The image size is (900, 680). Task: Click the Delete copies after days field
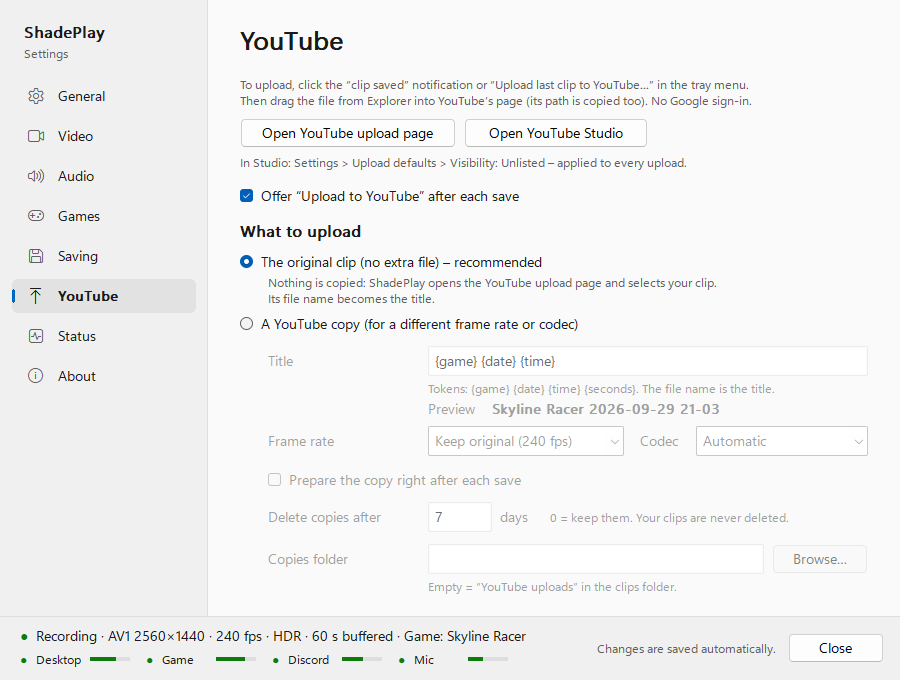coord(460,517)
